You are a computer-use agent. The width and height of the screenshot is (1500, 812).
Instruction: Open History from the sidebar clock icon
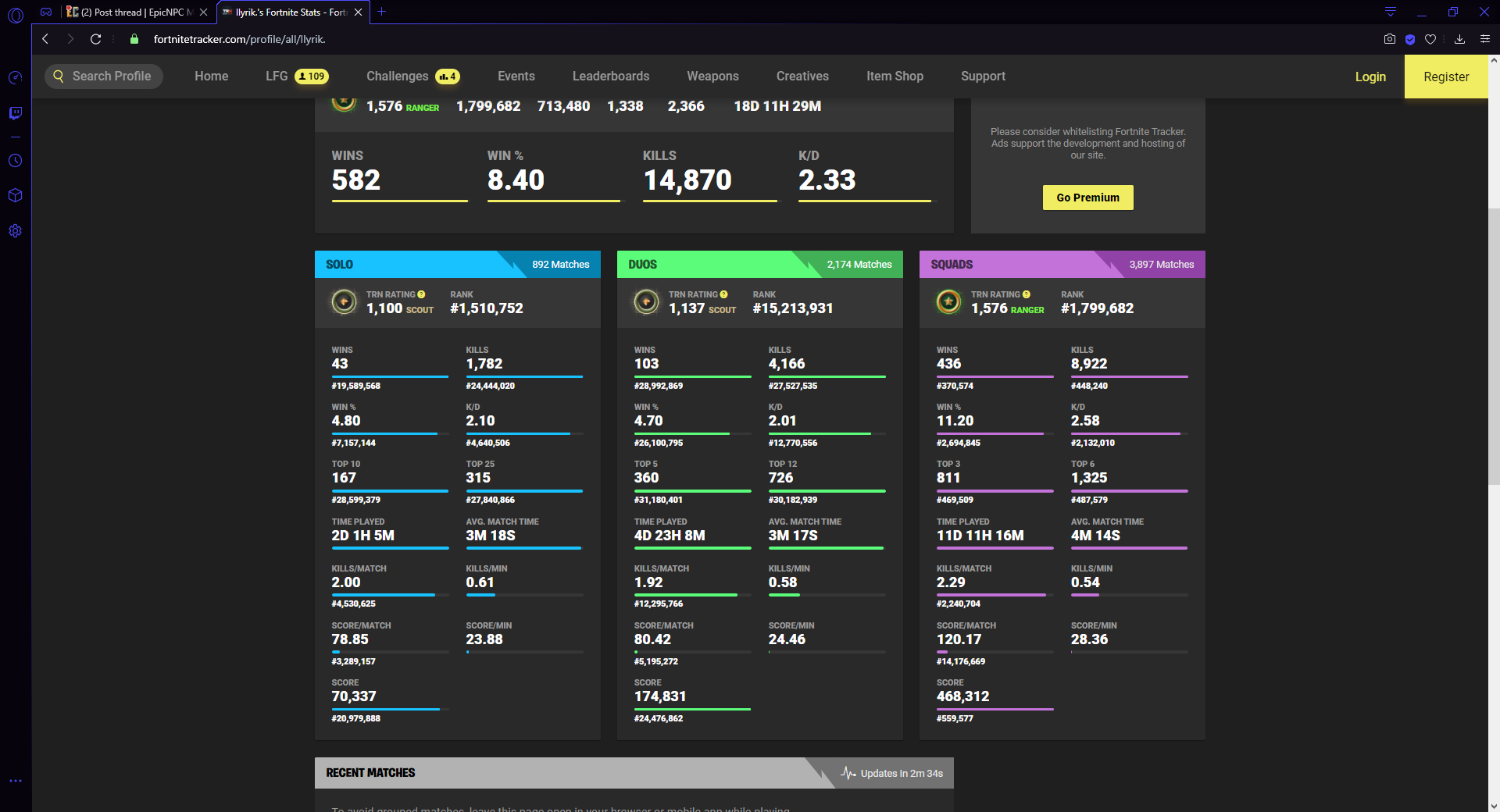(x=15, y=160)
